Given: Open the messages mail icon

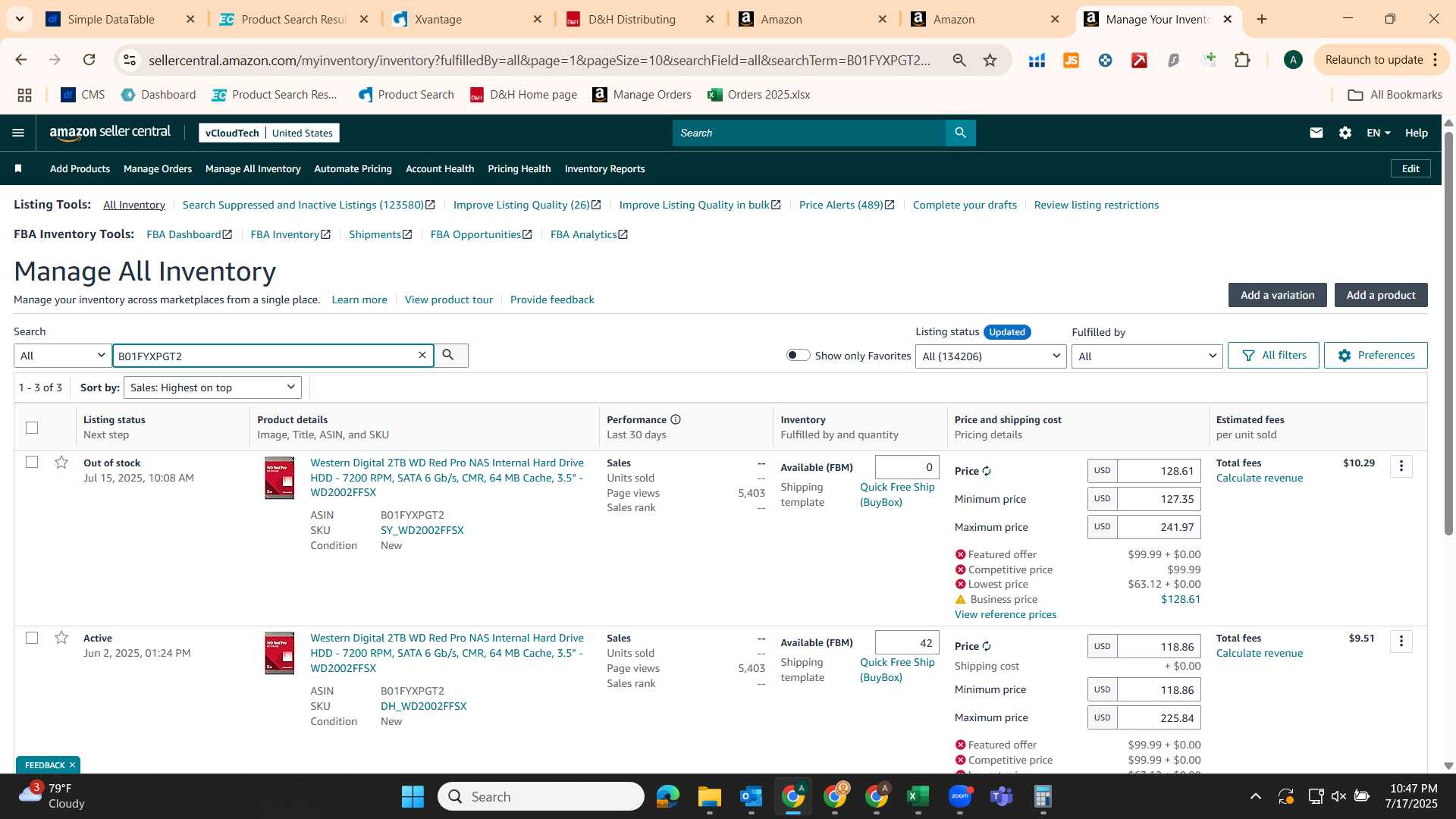Looking at the screenshot, I should tap(1316, 133).
